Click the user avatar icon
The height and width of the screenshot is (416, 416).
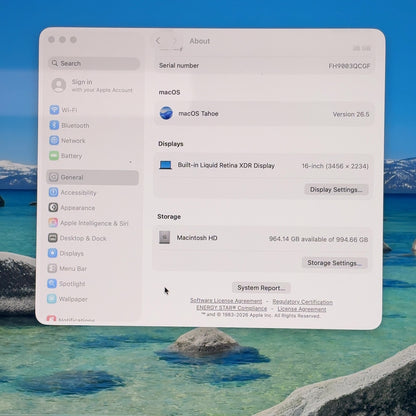[x=59, y=85]
